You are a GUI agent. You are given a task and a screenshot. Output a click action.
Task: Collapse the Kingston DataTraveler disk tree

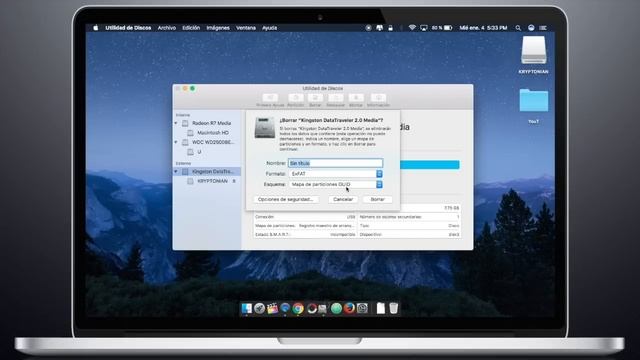[176, 171]
